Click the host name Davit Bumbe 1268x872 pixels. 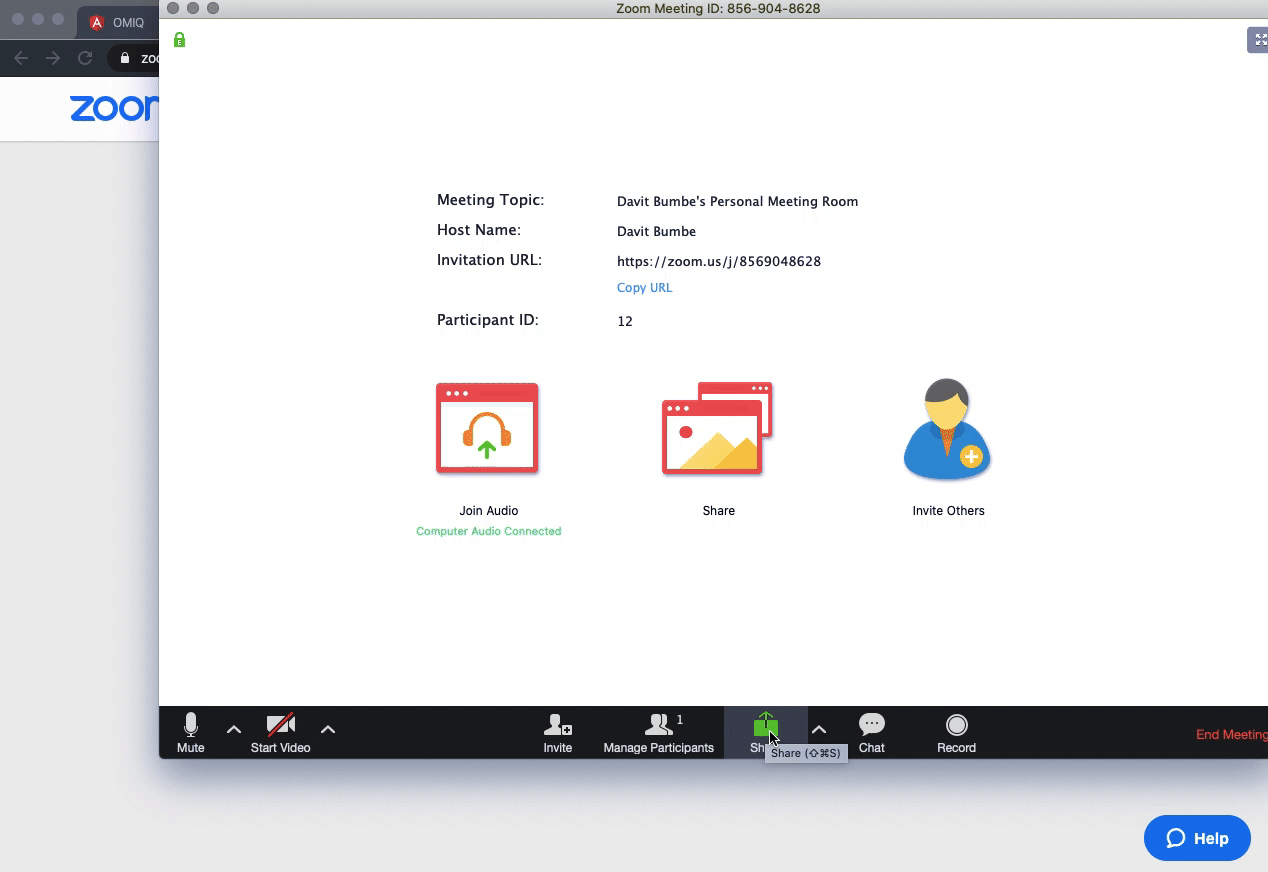click(656, 231)
